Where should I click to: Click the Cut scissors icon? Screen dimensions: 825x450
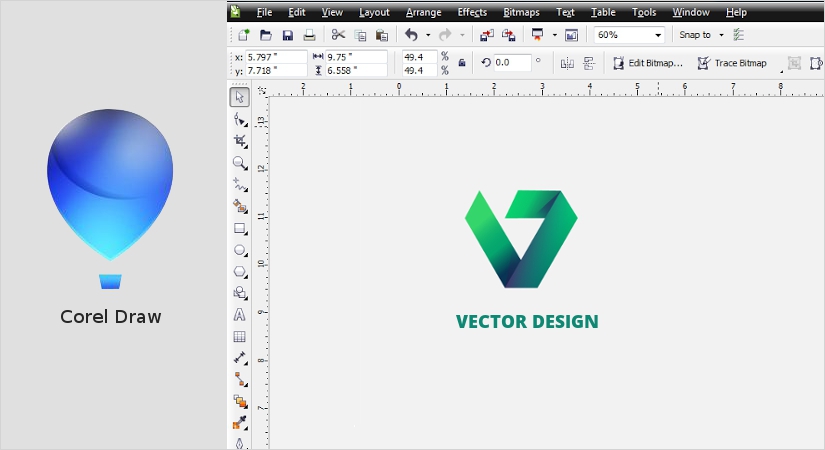338,35
